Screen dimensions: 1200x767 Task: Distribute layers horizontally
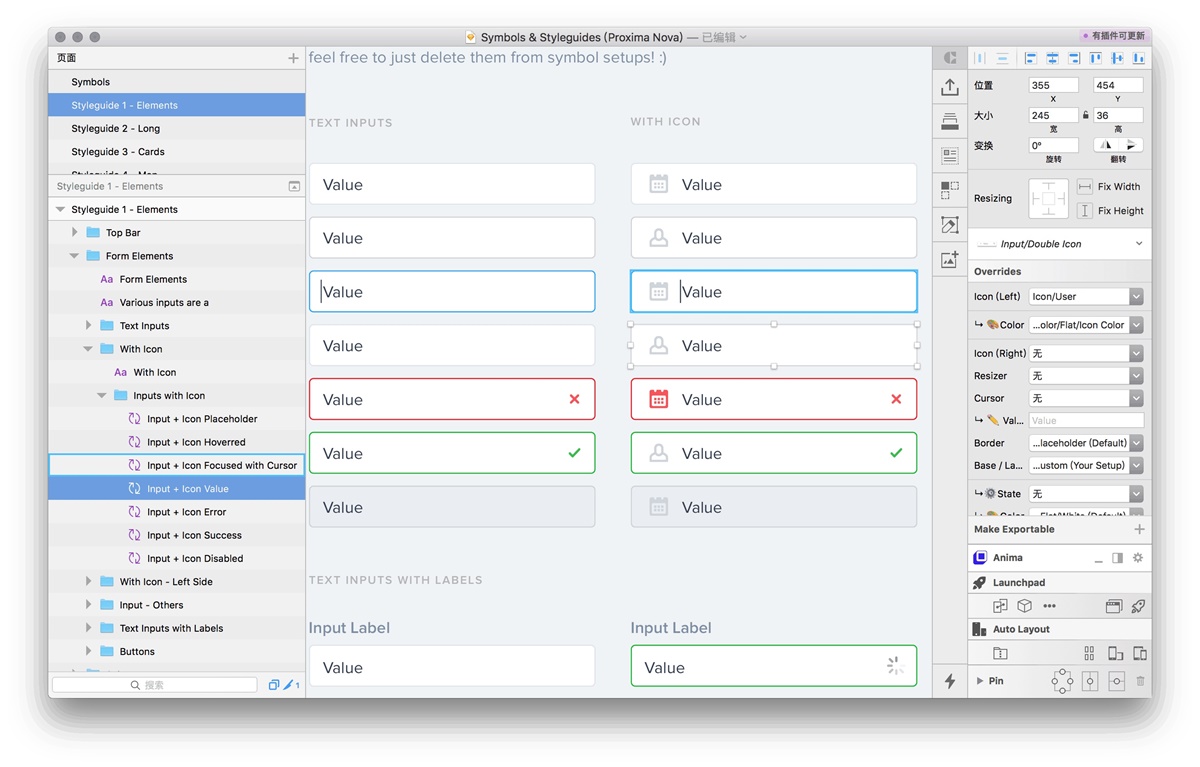(x=980, y=59)
